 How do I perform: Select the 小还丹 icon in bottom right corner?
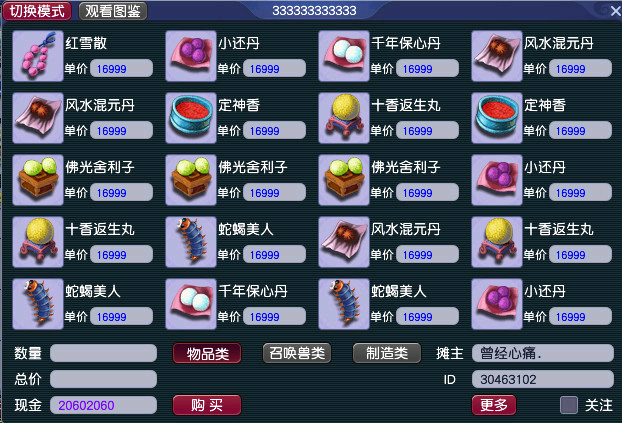497,304
